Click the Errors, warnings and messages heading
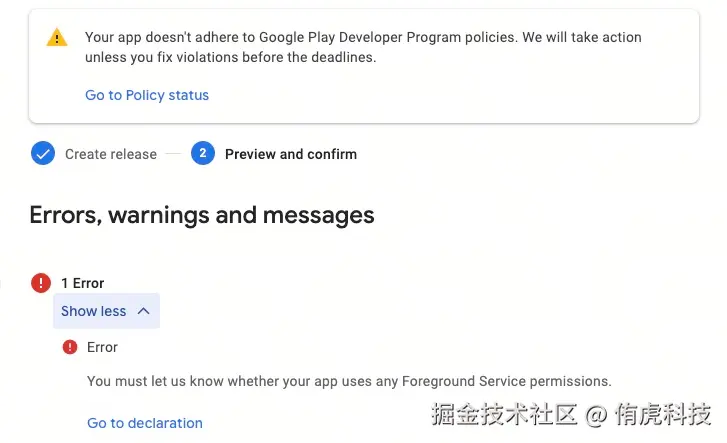Viewport: 727px width, 443px height. [x=202, y=215]
